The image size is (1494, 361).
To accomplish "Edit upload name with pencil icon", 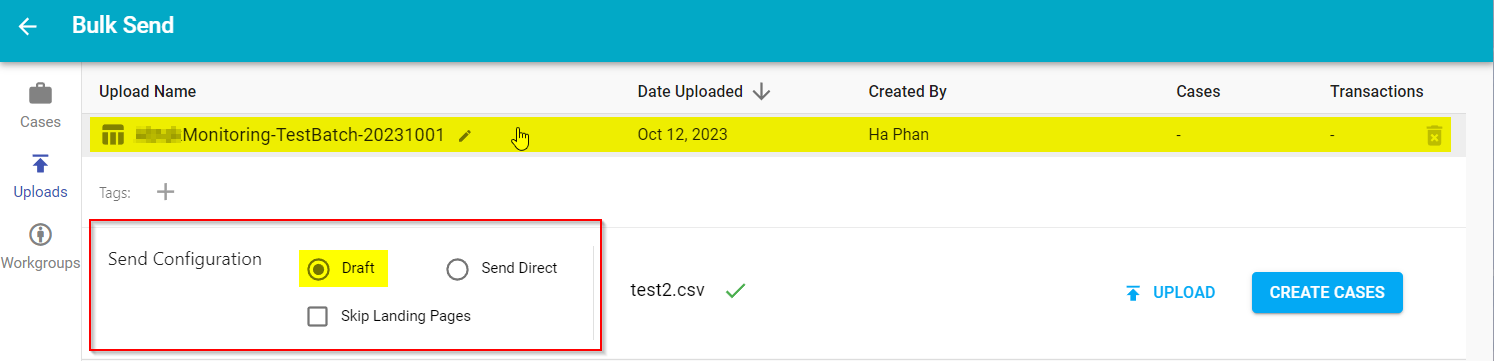I will pos(465,135).
